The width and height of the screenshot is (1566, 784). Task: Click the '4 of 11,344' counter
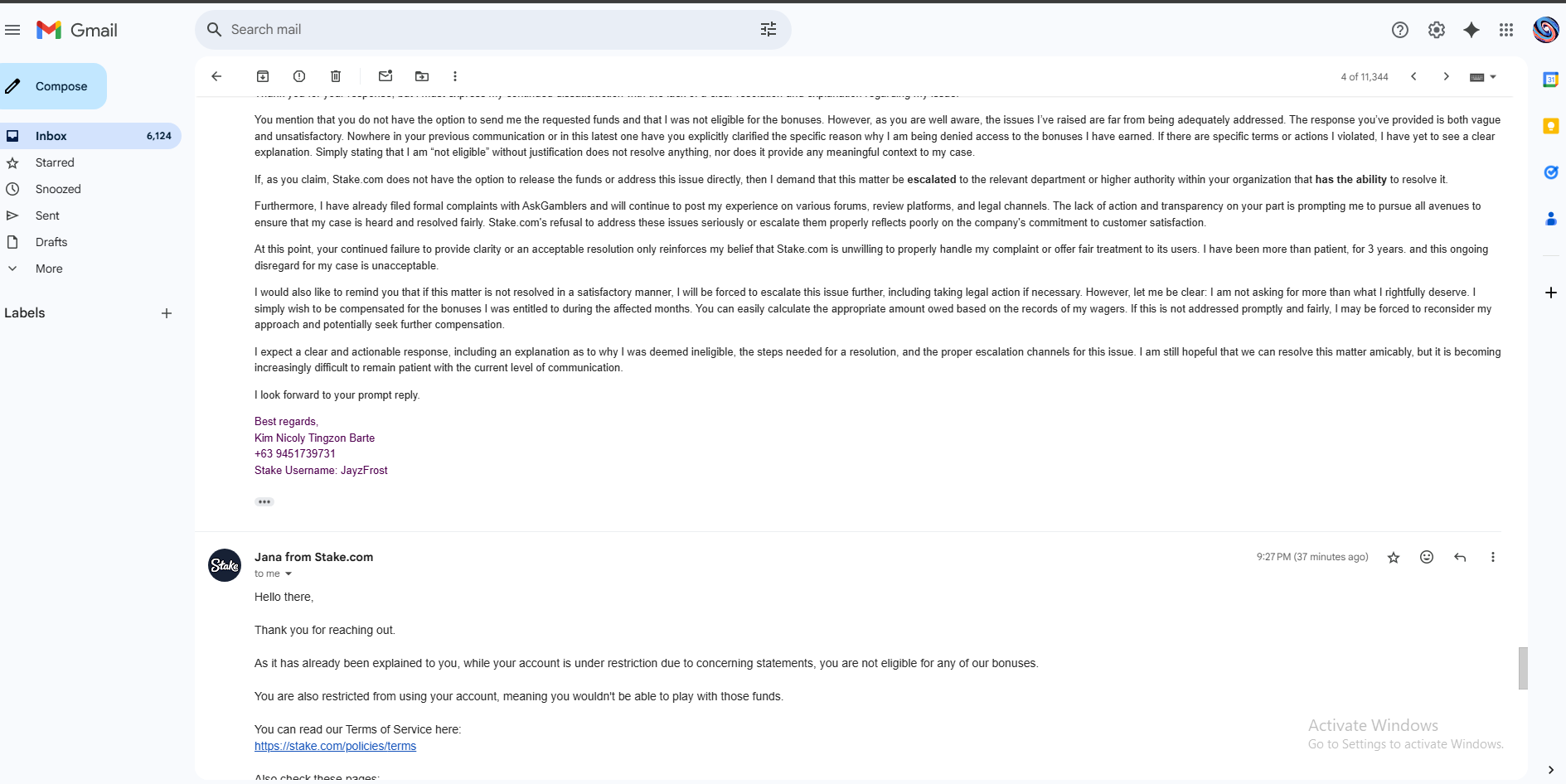pyautogui.click(x=1365, y=77)
